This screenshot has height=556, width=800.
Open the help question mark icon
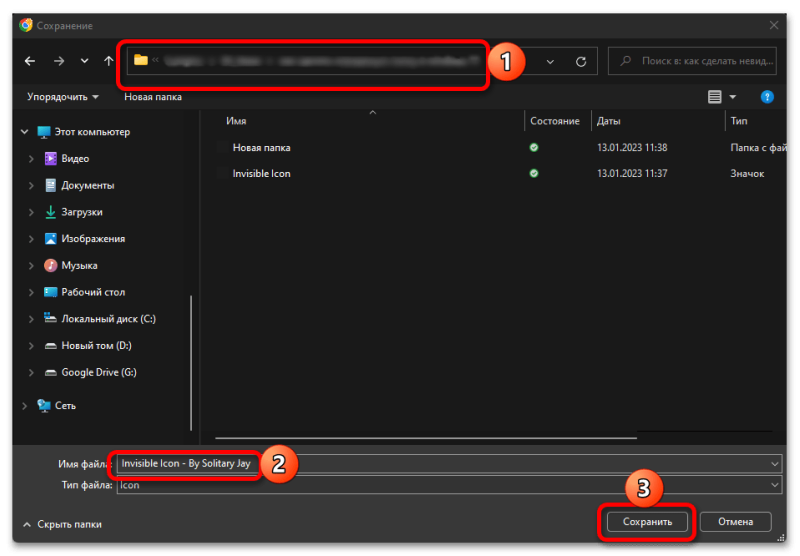tap(767, 97)
